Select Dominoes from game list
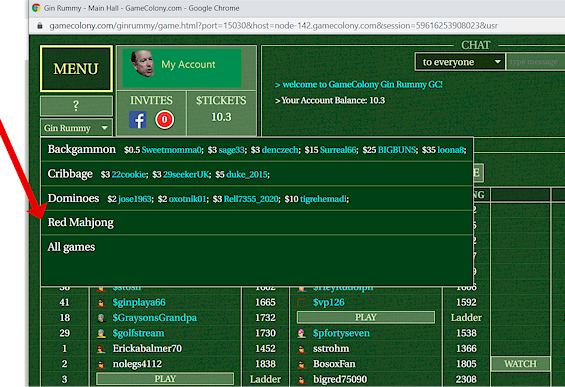Viewport: 565px width, 387px height. click(73, 198)
